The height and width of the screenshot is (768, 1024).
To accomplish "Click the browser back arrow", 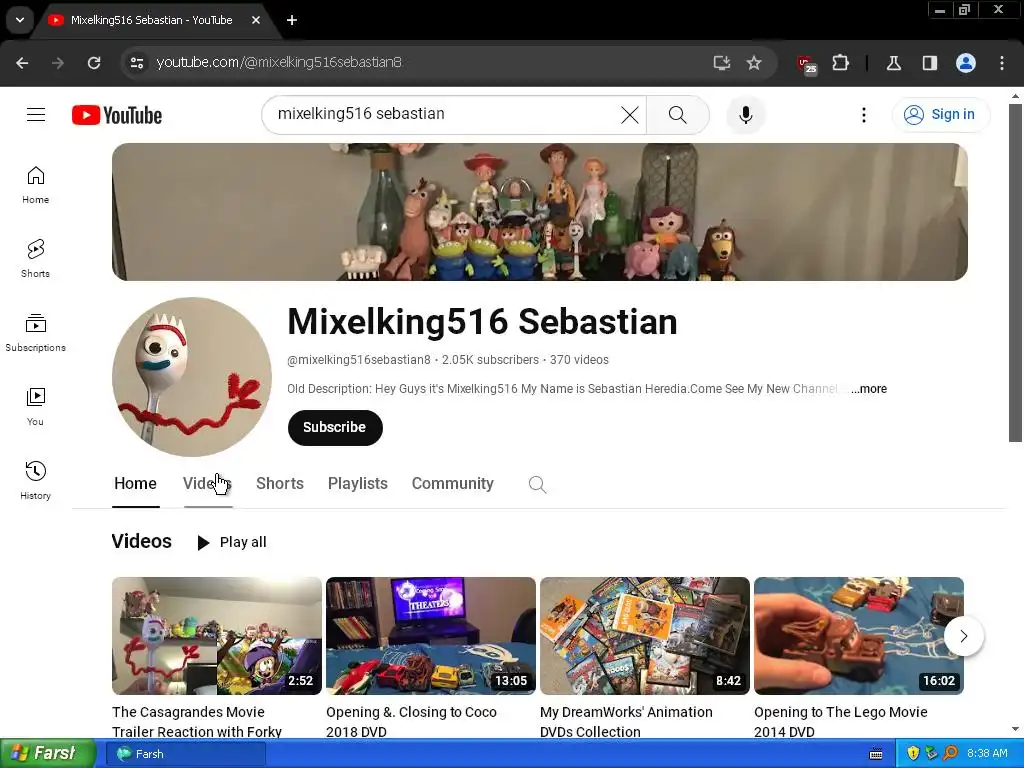I will tap(22, 63).
